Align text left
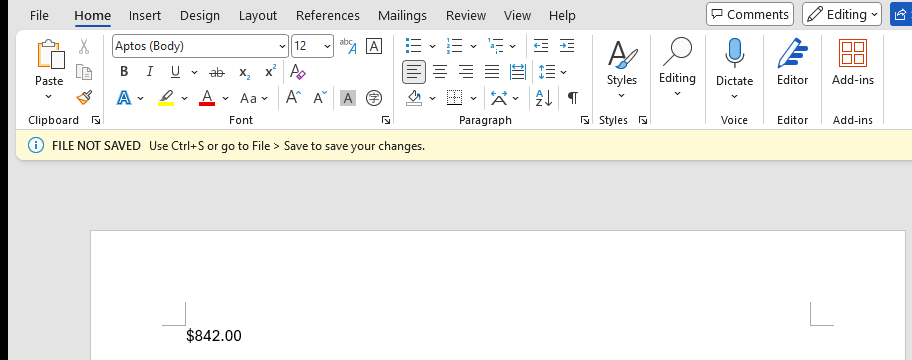Image resolution: width=912 pixels, height=360 pixels. pos(414,72)
